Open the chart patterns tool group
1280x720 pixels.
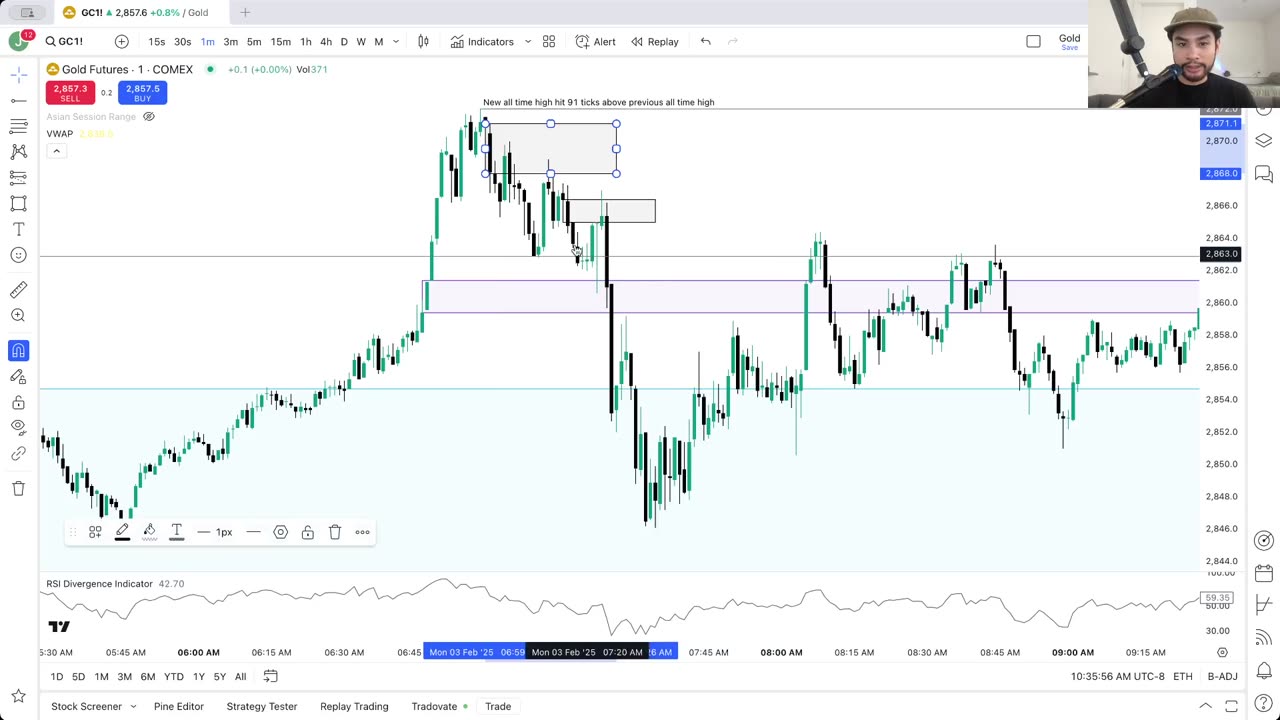(18, 152)
